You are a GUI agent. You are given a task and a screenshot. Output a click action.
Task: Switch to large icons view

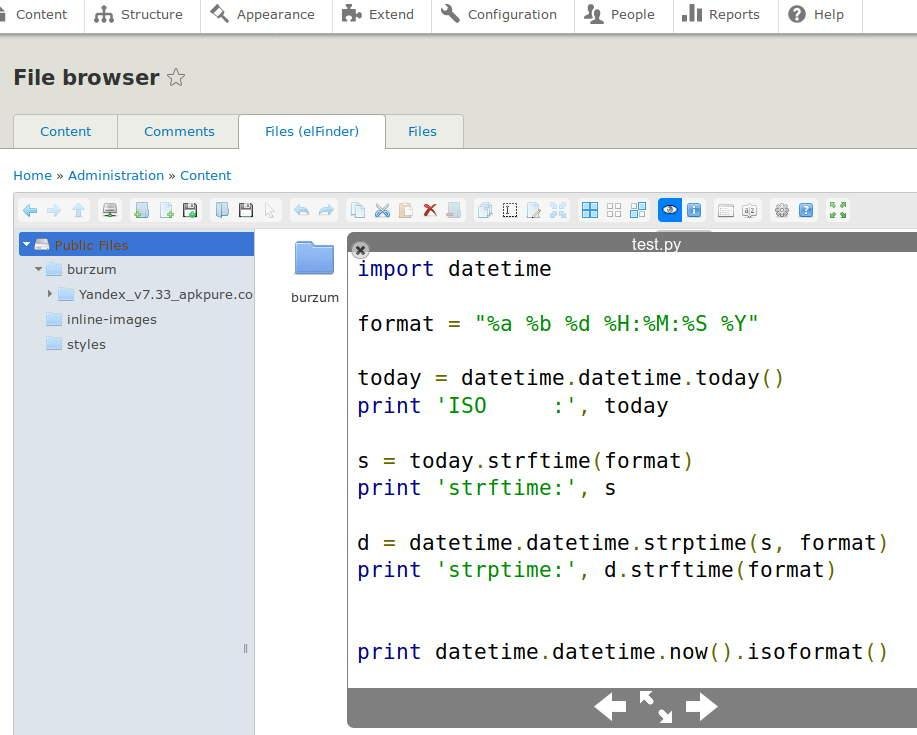tap(590, 210)
